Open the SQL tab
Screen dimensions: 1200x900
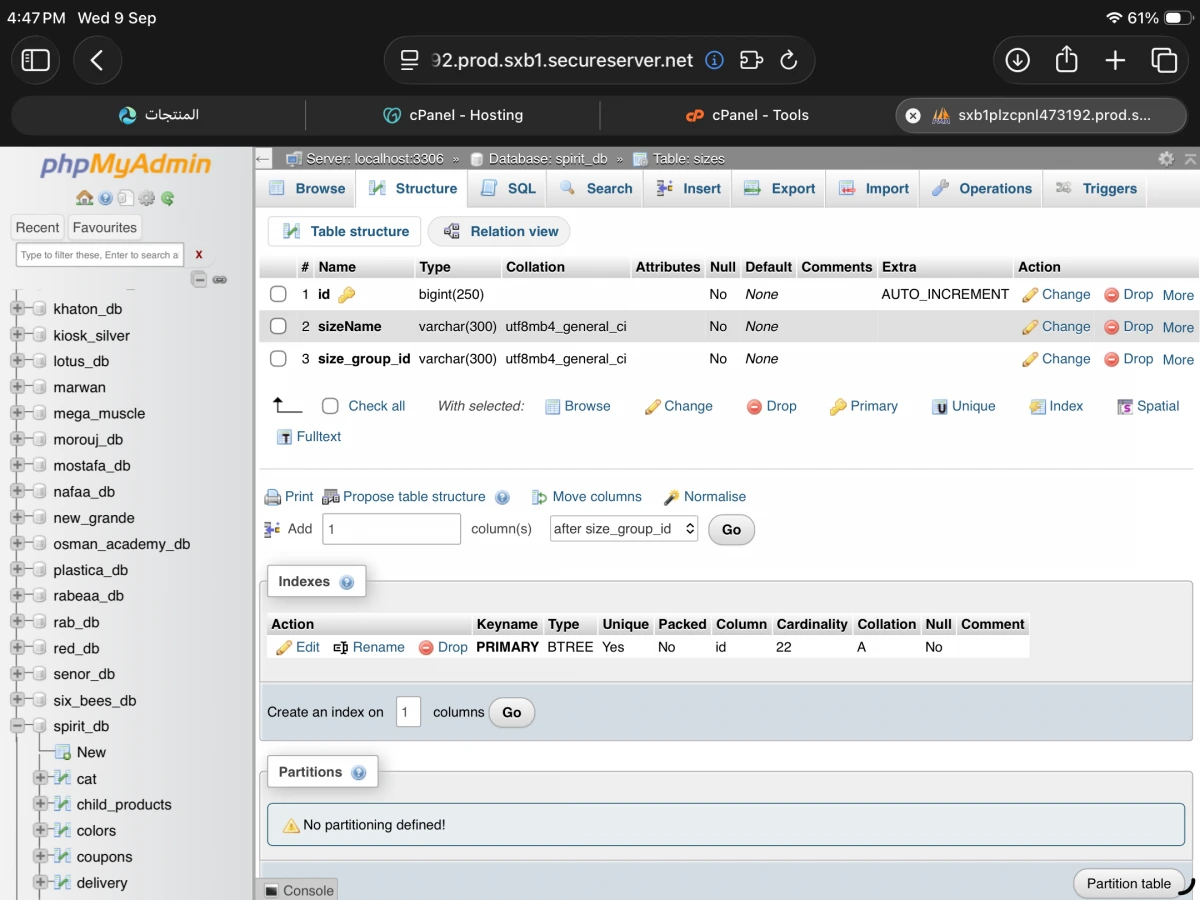pos(509,188)
